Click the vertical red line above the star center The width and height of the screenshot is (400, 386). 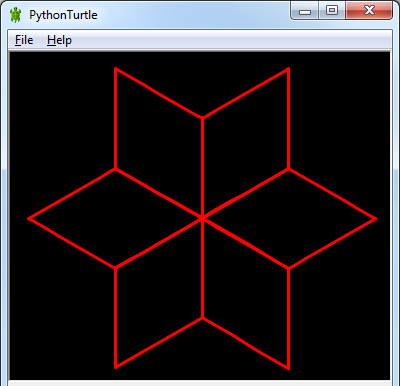(202, 167)
